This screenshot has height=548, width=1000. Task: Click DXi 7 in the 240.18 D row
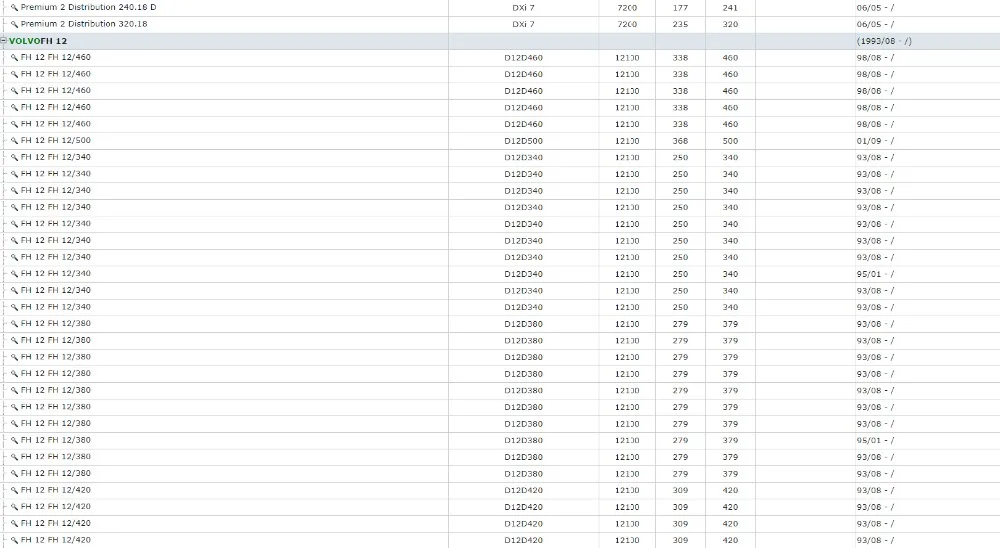[x=523, y=8]
